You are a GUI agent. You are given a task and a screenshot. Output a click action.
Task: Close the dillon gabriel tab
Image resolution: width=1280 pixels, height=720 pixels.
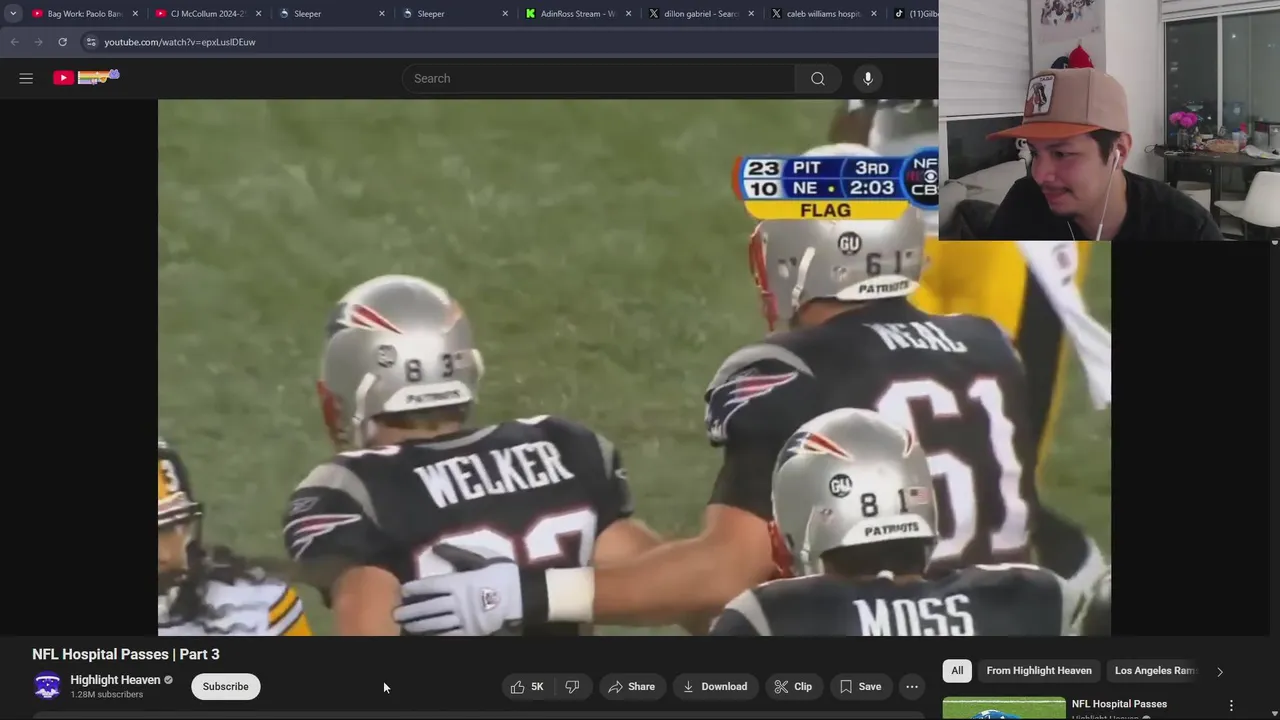[752, 14]
